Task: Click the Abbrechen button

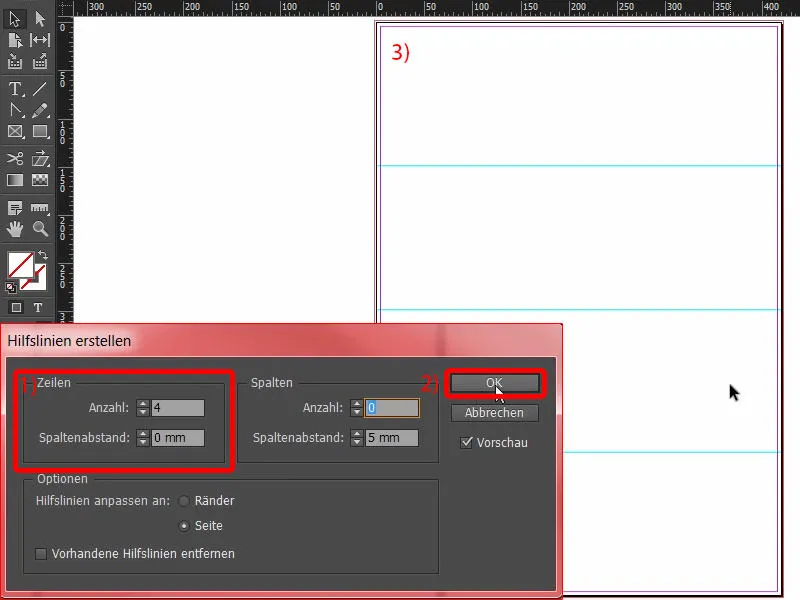Action: 493,413
